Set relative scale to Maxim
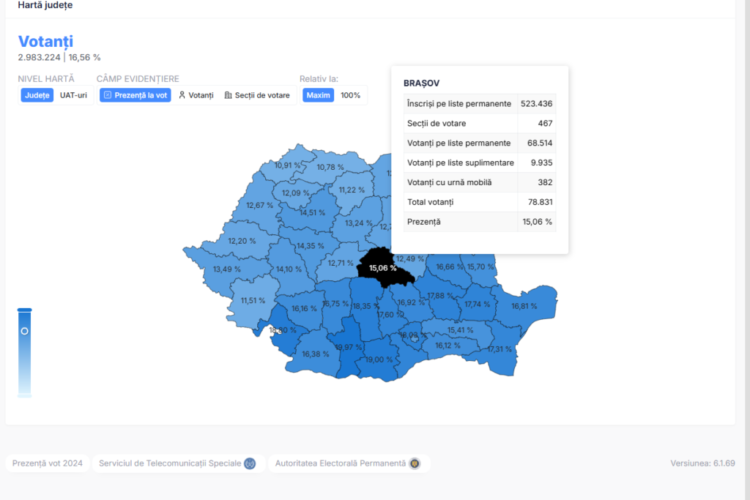This screenshot has width=750, height=500. [318, 95]
